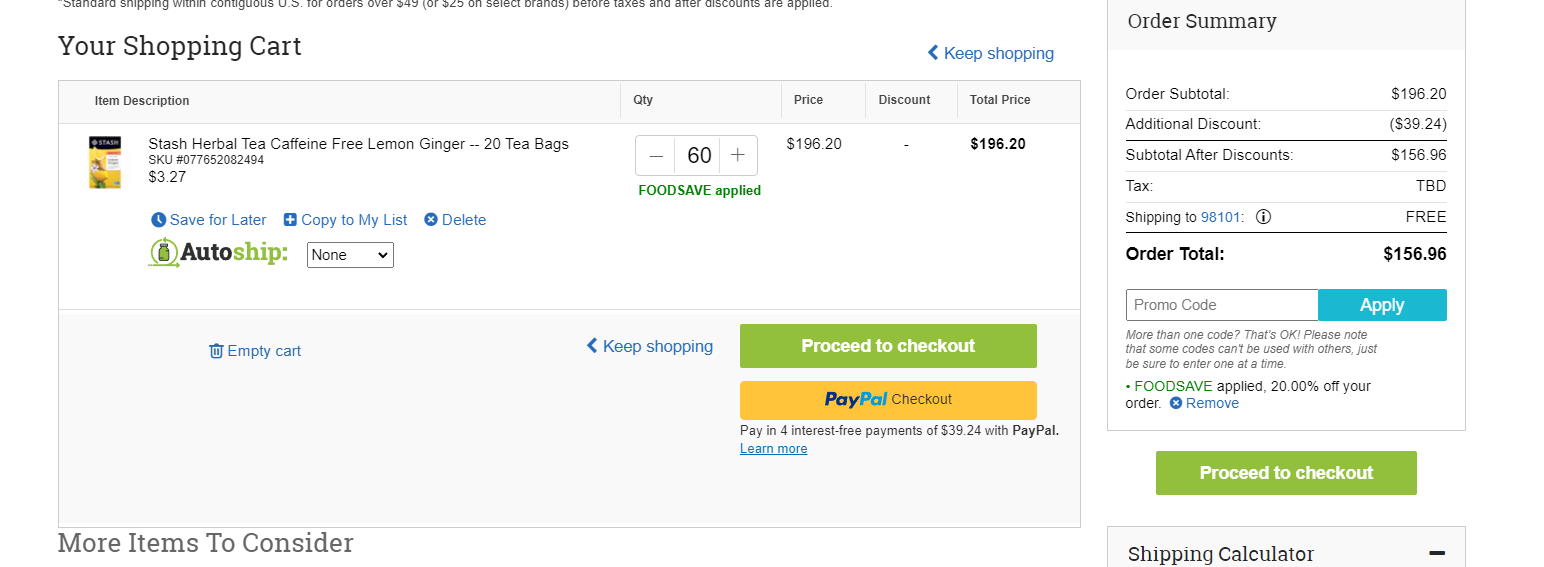Click the green Proceed to checkout button in cart
1544x567 pixels.
point(888,346)
